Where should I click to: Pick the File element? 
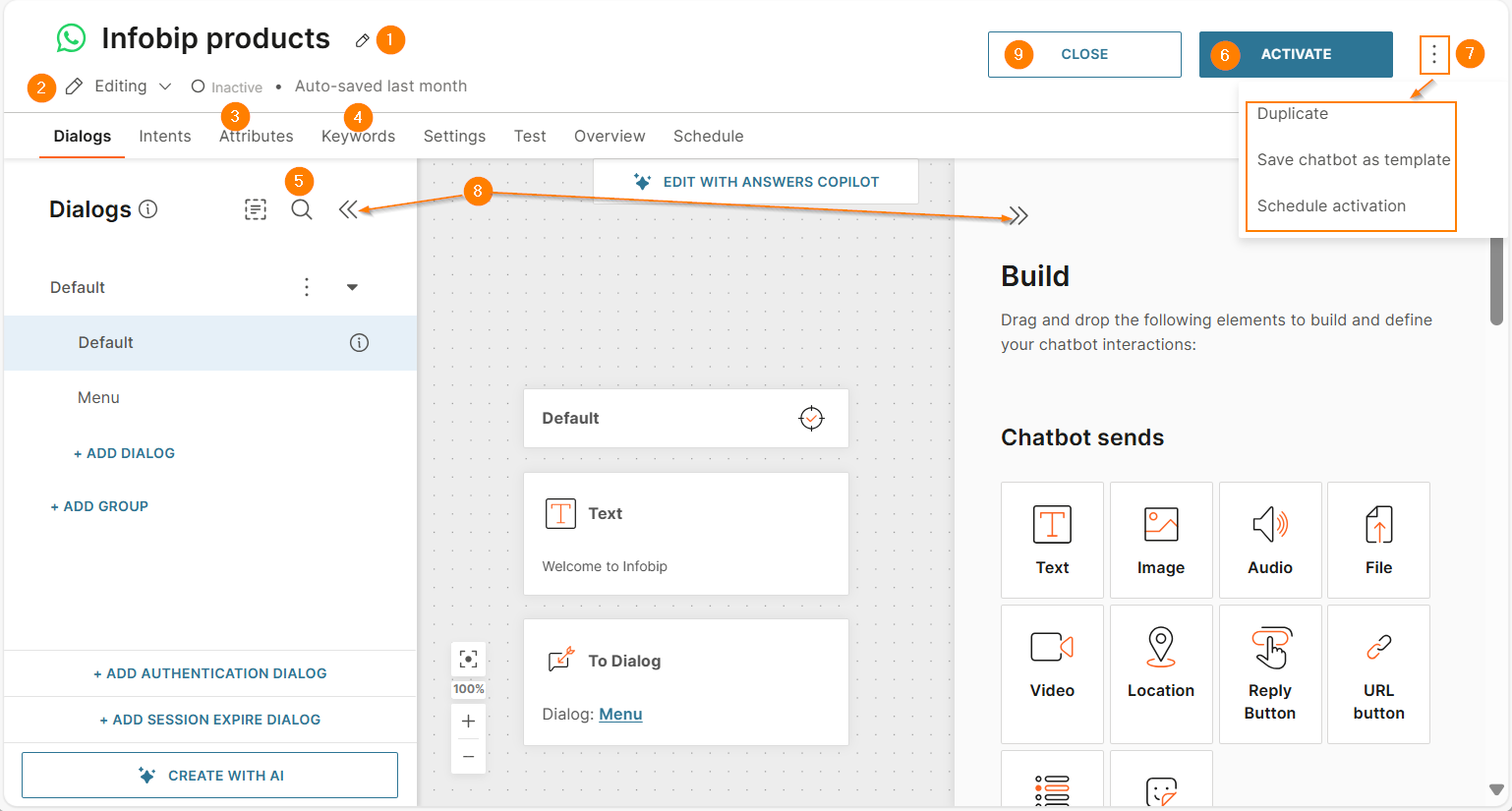point(1378,540)
